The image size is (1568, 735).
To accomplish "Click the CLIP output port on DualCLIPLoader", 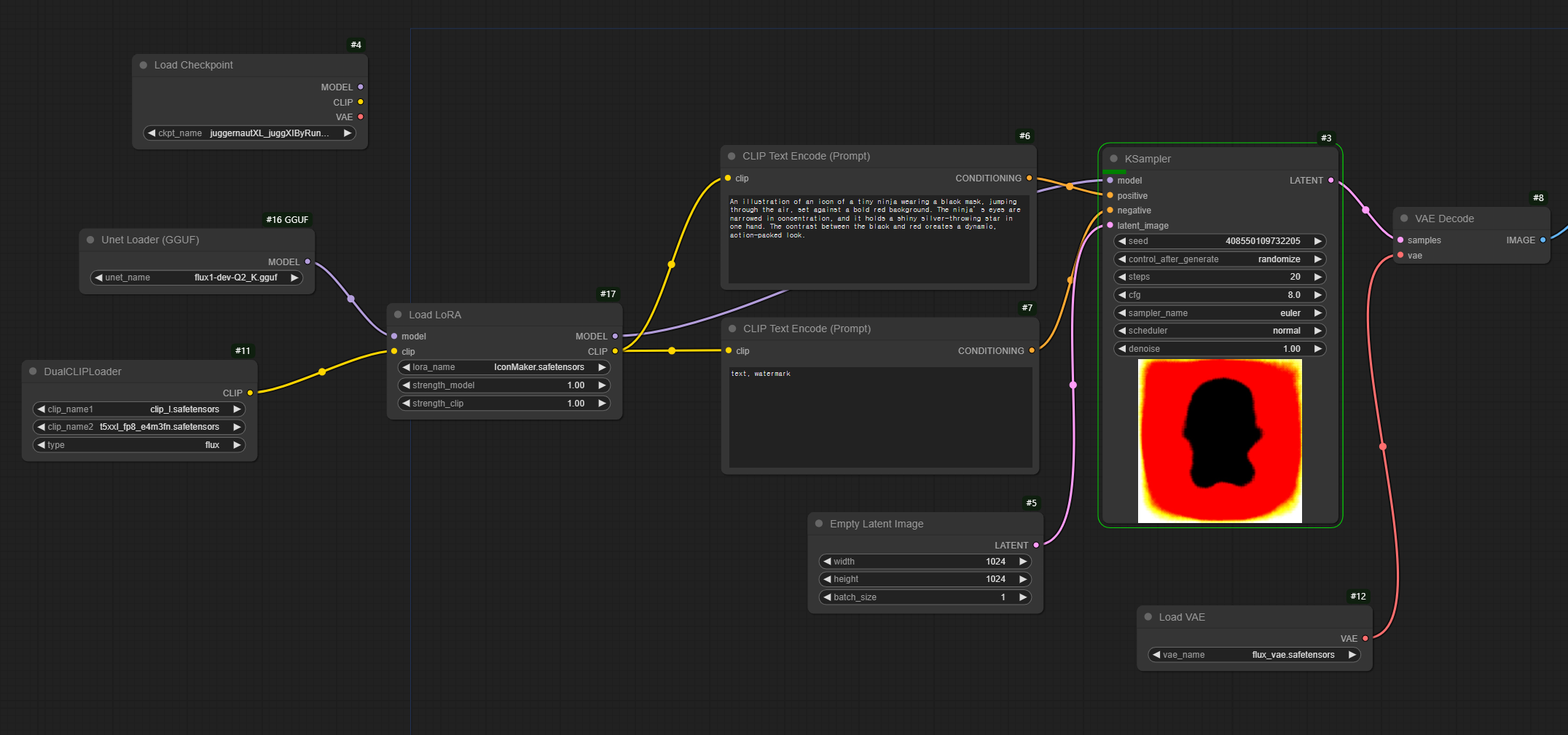I will 250,393.
